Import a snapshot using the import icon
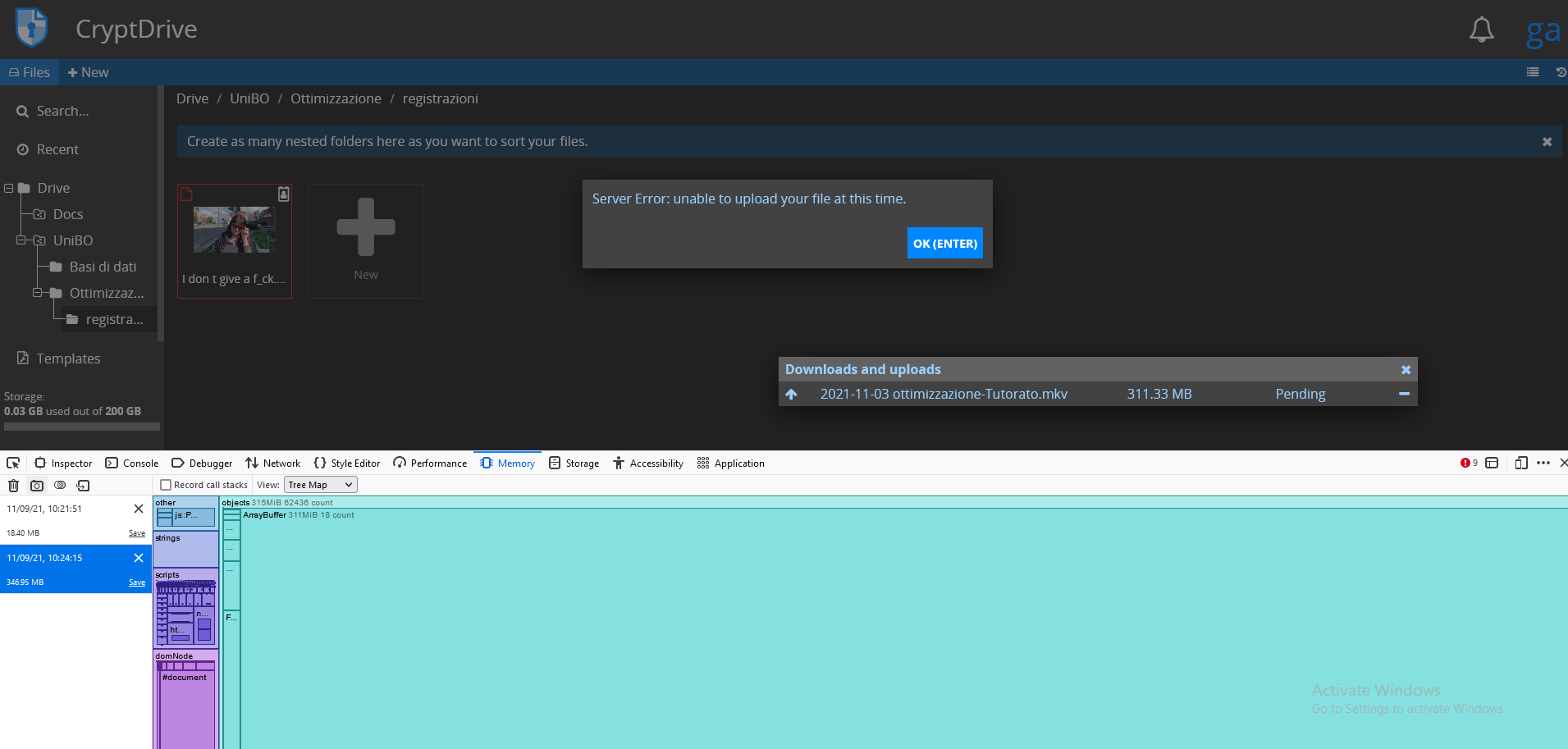This screenshot has height=749, width=1568. pos(83,485)
